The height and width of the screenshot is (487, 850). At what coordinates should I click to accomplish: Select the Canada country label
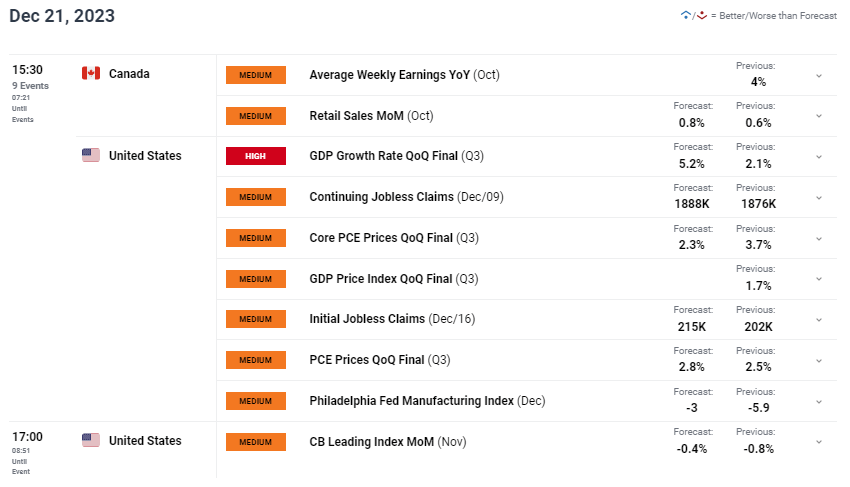tap(129, 74)
